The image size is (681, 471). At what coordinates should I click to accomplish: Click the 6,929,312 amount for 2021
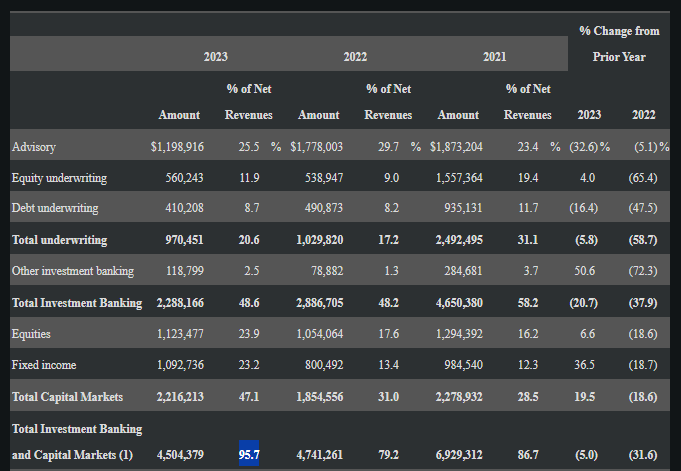coord(459,455)
